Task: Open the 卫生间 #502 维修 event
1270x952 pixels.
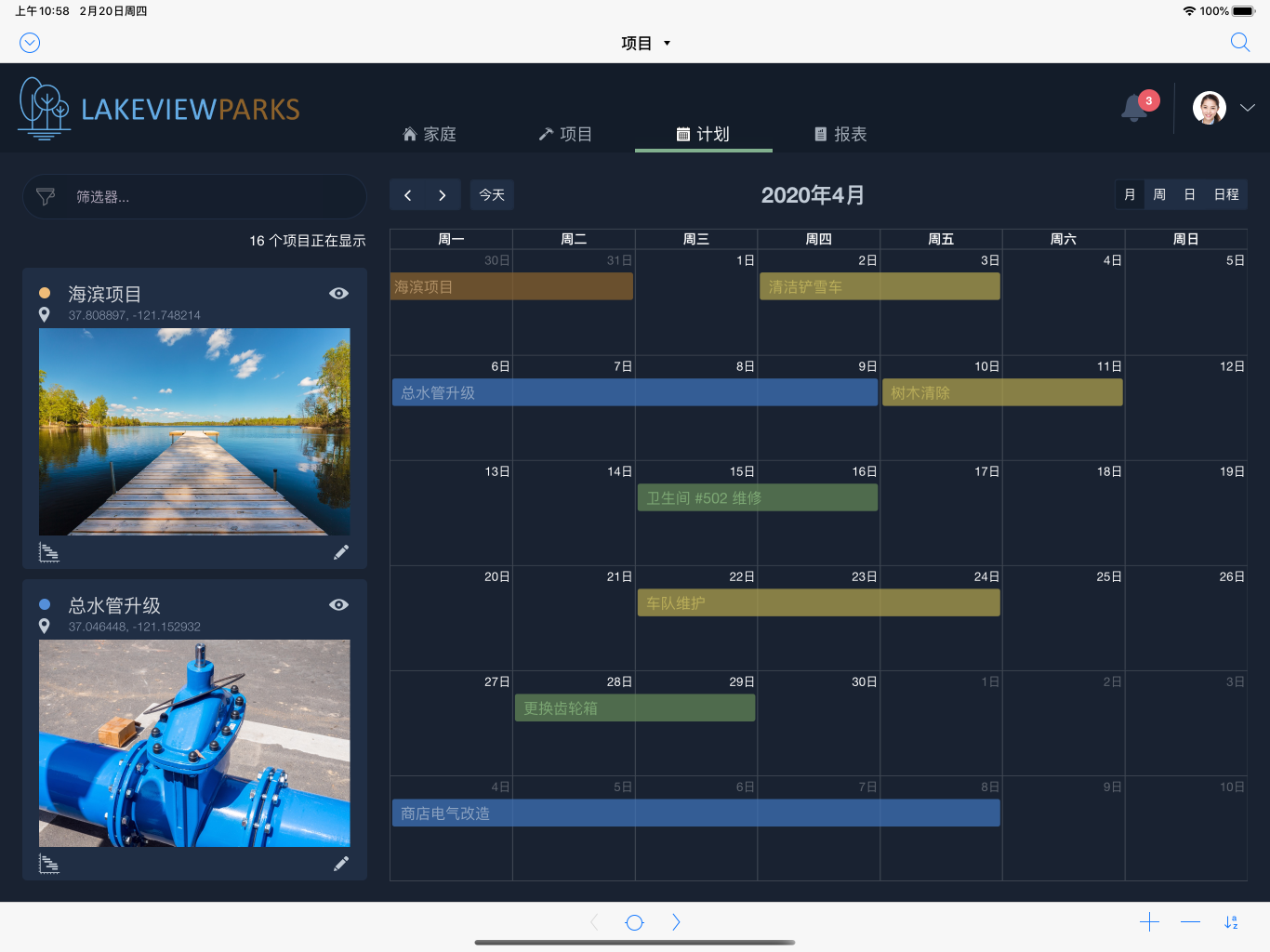Action: [x=758, y=497]
